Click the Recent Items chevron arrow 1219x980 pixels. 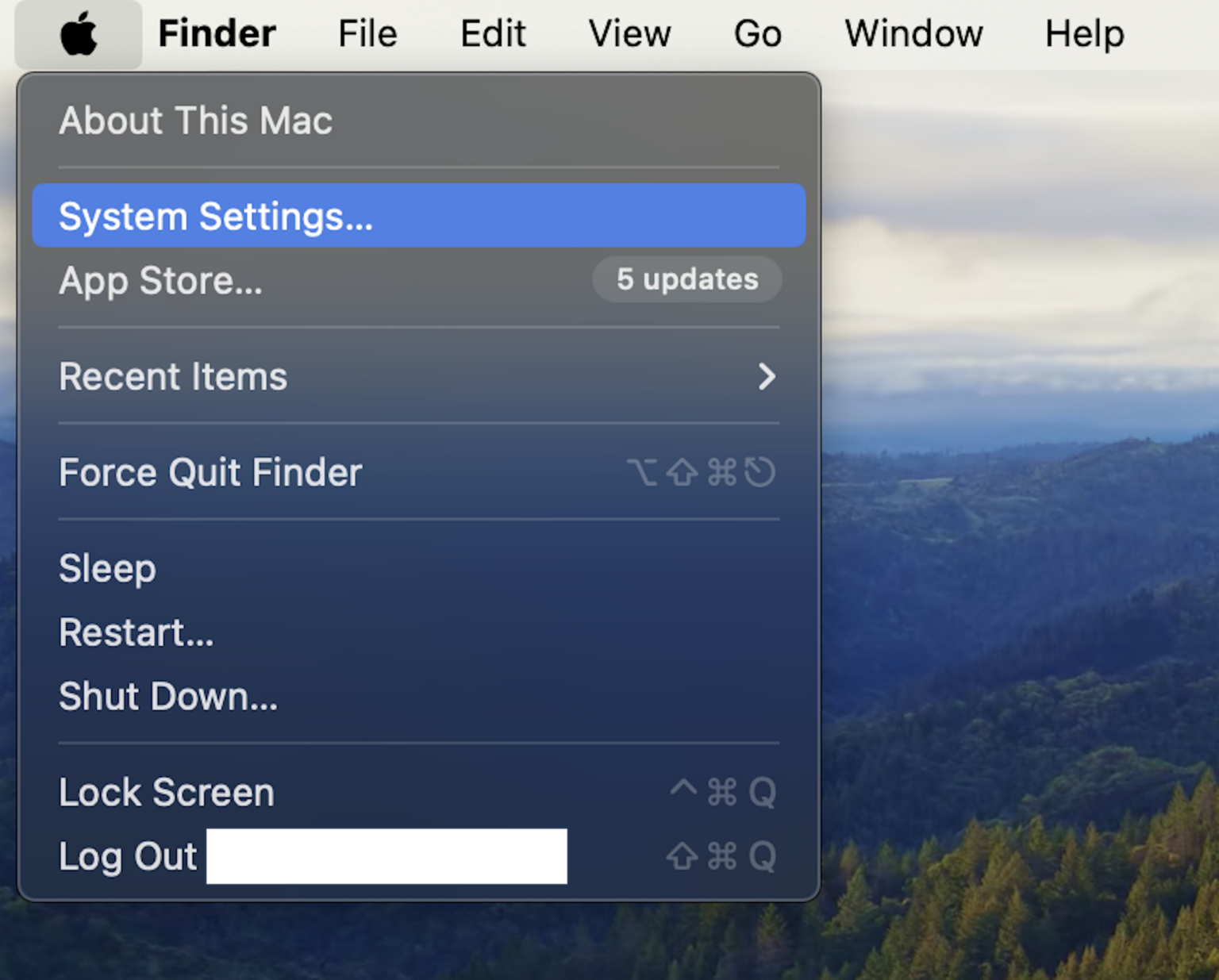point(766,377)
